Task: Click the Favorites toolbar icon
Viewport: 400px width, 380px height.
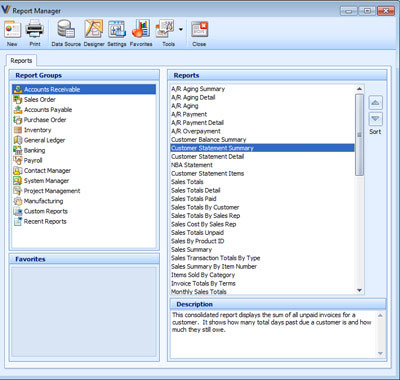Action: coord(141,29)
